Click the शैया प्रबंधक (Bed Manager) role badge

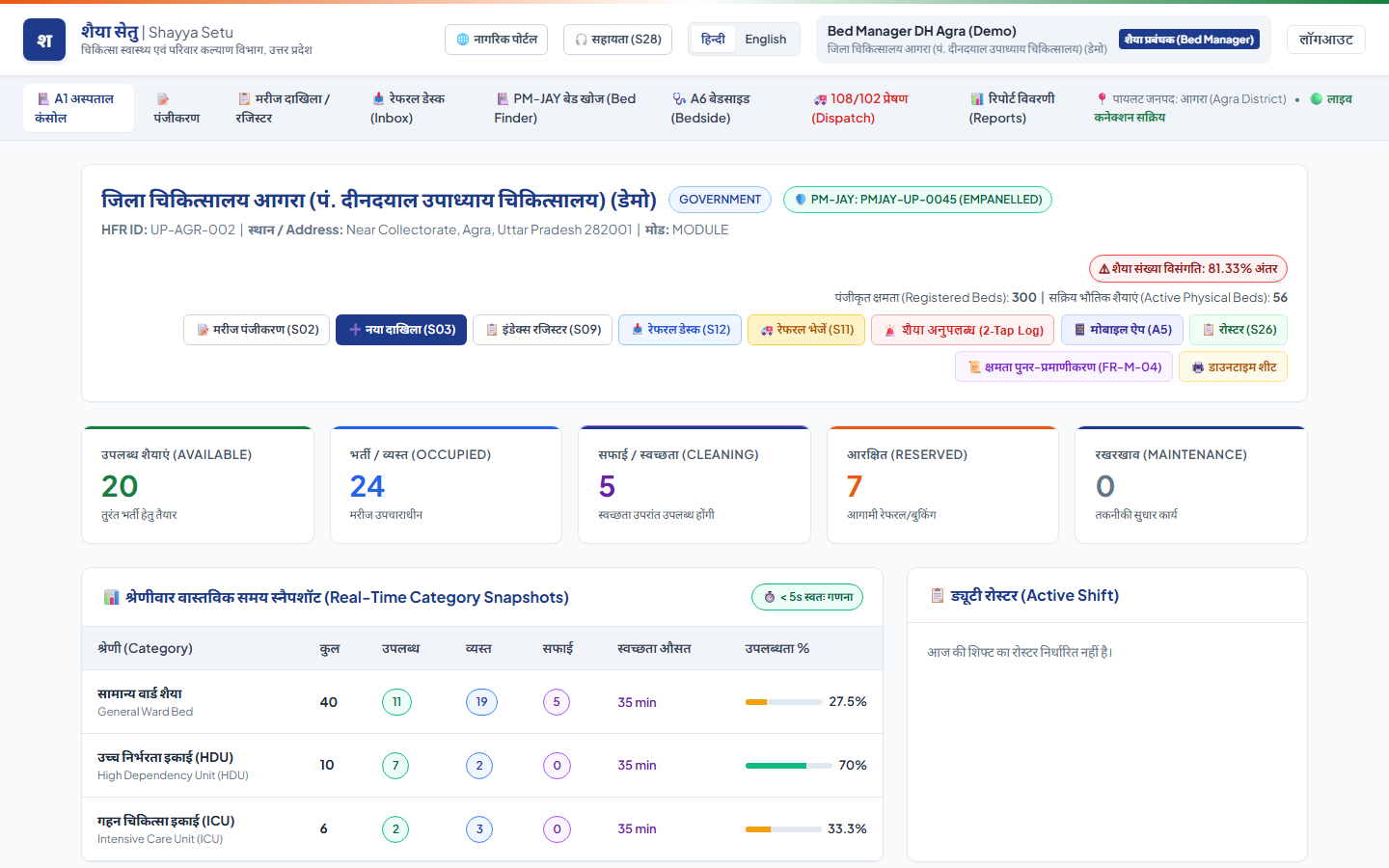(1189, 40)
